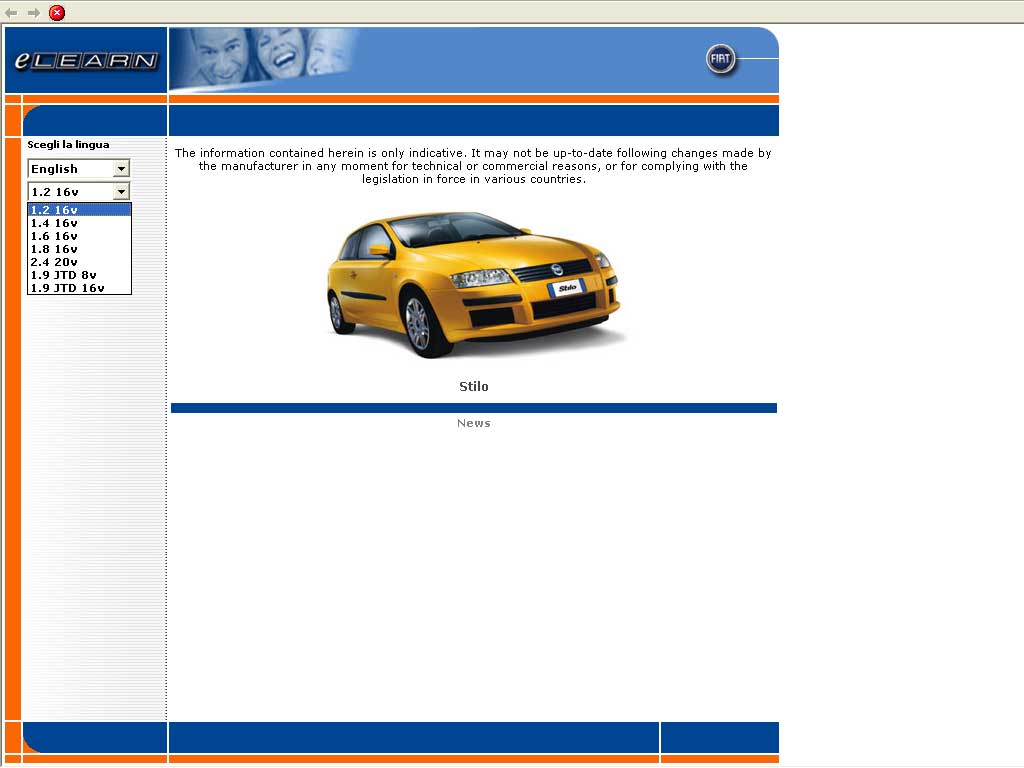The width and height of the screenshot is (1024, 768).
Task: Choose the 1.8 16v engine option
Action: click(79, 249)
